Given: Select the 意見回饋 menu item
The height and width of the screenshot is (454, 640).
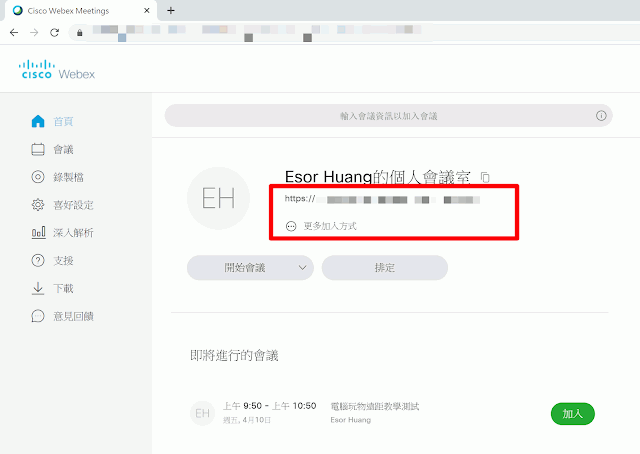Looking at the screenshot, I should 73,316.
